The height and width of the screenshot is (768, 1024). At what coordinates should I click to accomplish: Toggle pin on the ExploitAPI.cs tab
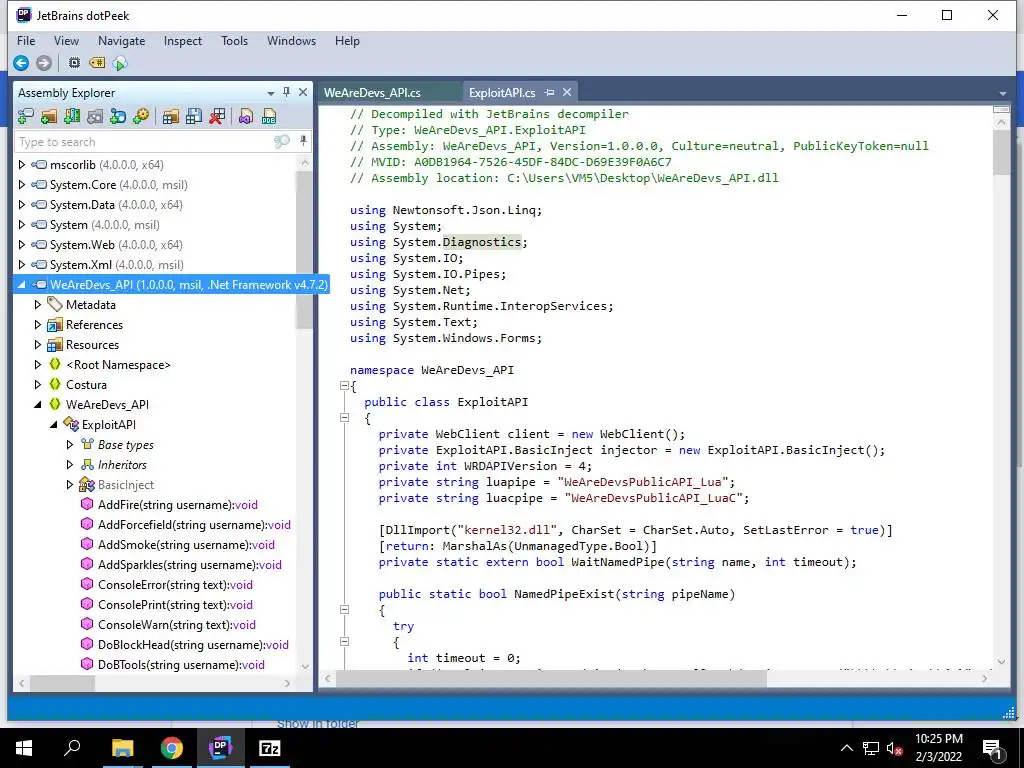549,93
